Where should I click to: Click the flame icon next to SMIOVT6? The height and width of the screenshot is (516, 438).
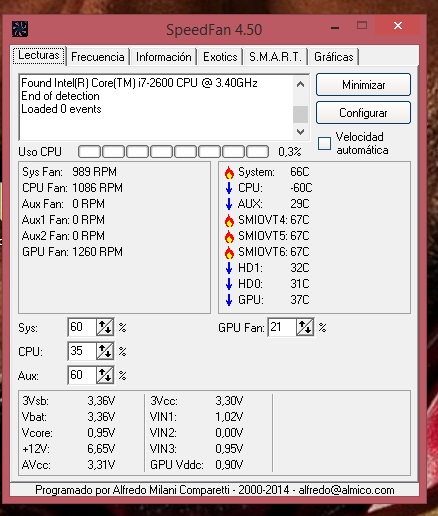pyautogui.click(x=229, y=252)
